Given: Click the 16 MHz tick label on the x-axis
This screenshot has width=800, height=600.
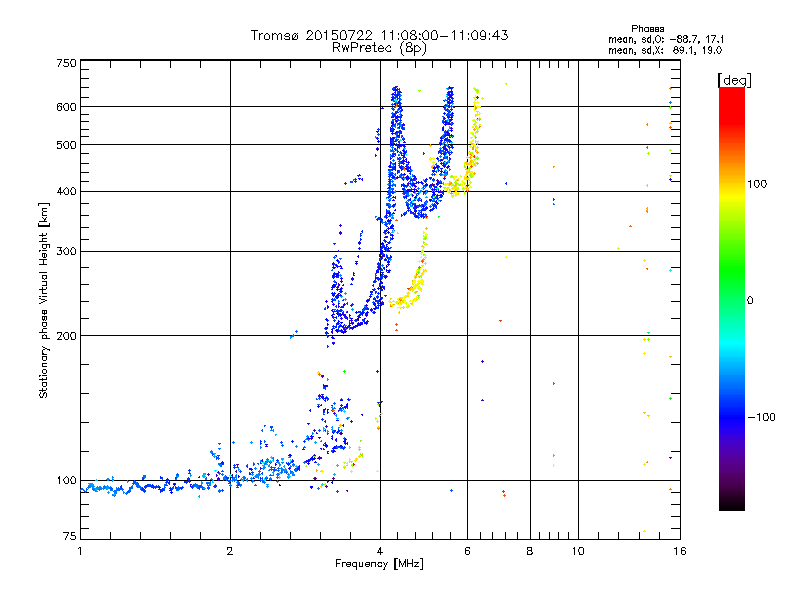Looking at the screenshot, I should pos(680,551).
